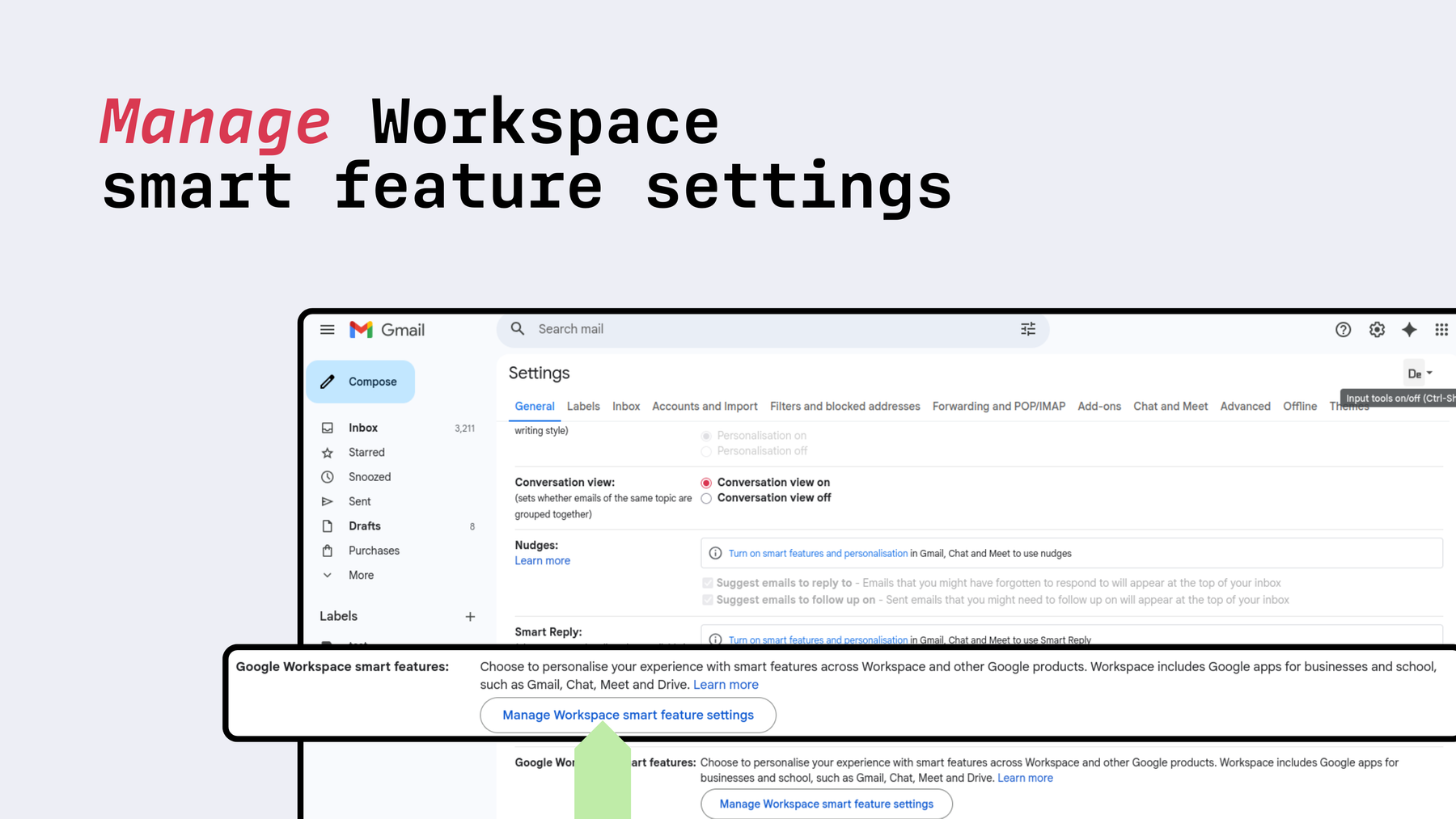Open the Gmail main menu hamburger icon
Image resolution: width=1456 pixels, height=819 pixels.
[327, 329]
